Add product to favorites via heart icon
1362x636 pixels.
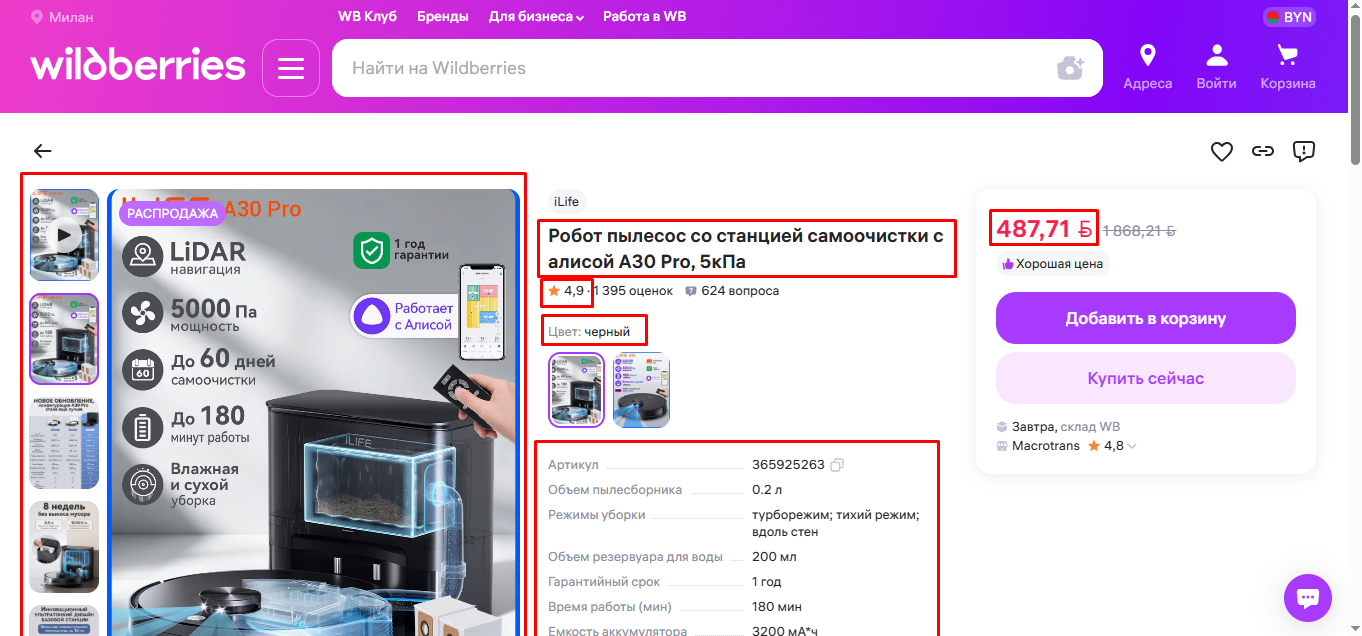coord(1221,151)
